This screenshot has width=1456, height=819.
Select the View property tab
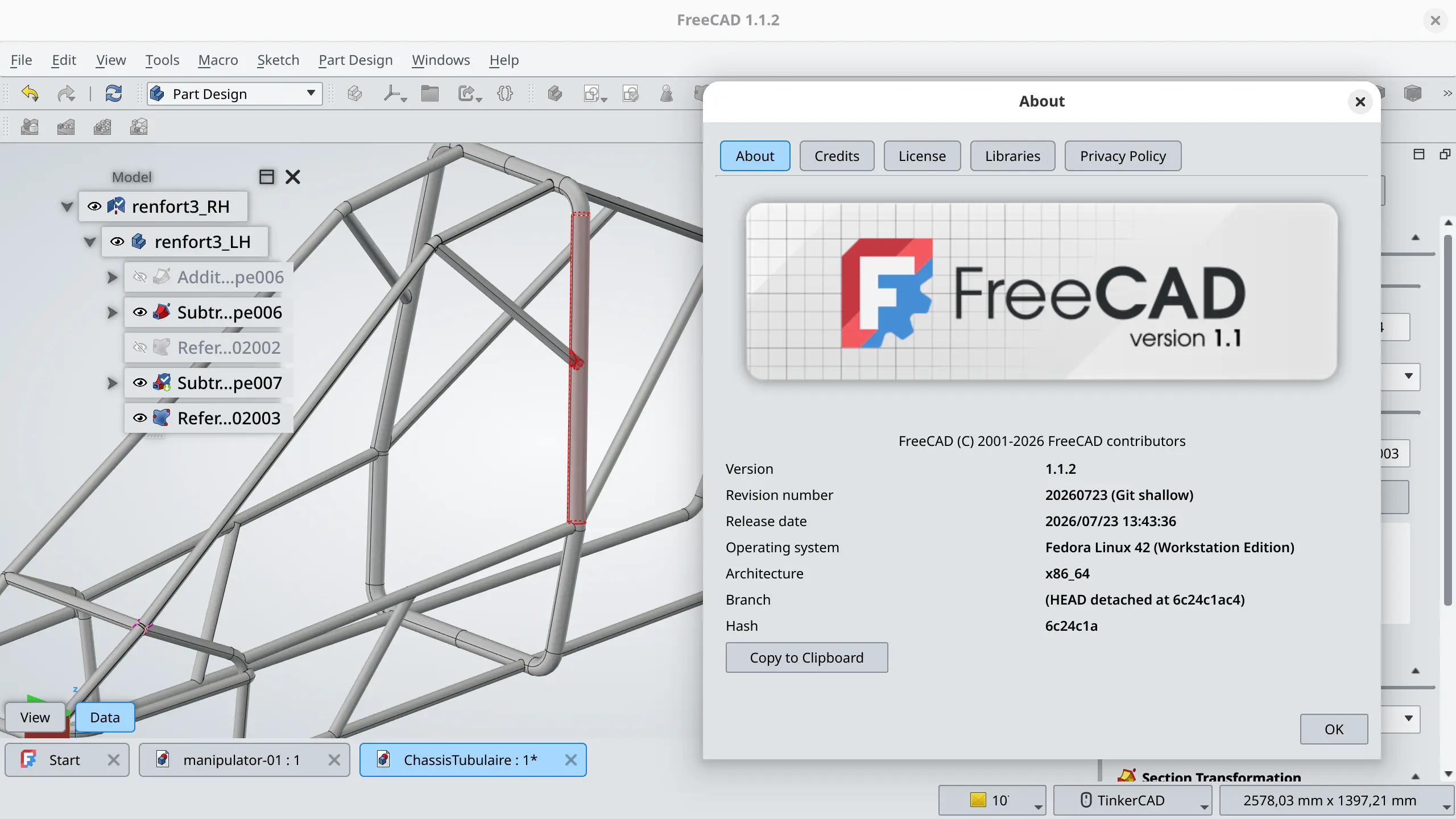(35, 717)
